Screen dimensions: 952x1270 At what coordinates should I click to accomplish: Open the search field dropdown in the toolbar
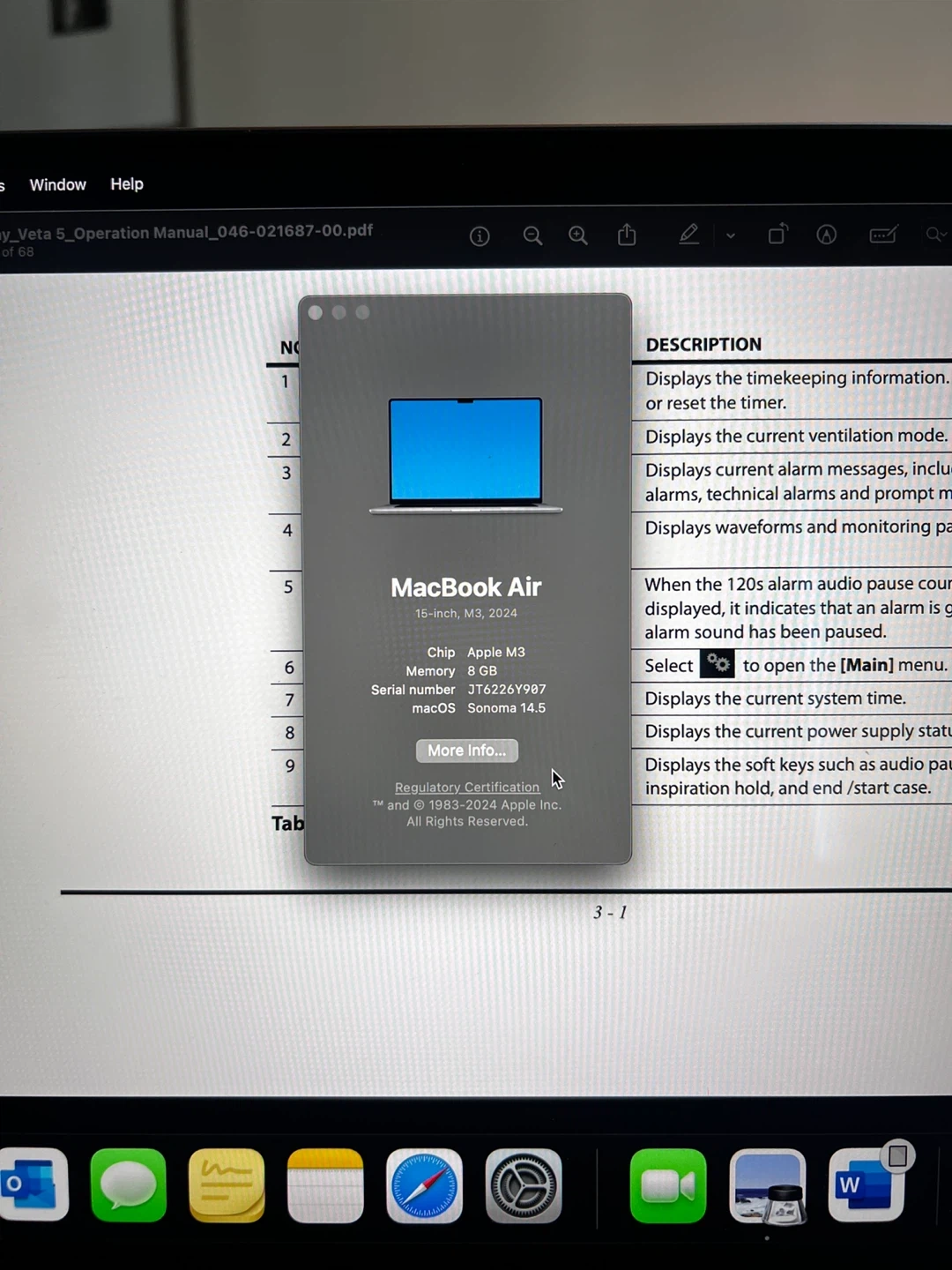tap(935, 235)
